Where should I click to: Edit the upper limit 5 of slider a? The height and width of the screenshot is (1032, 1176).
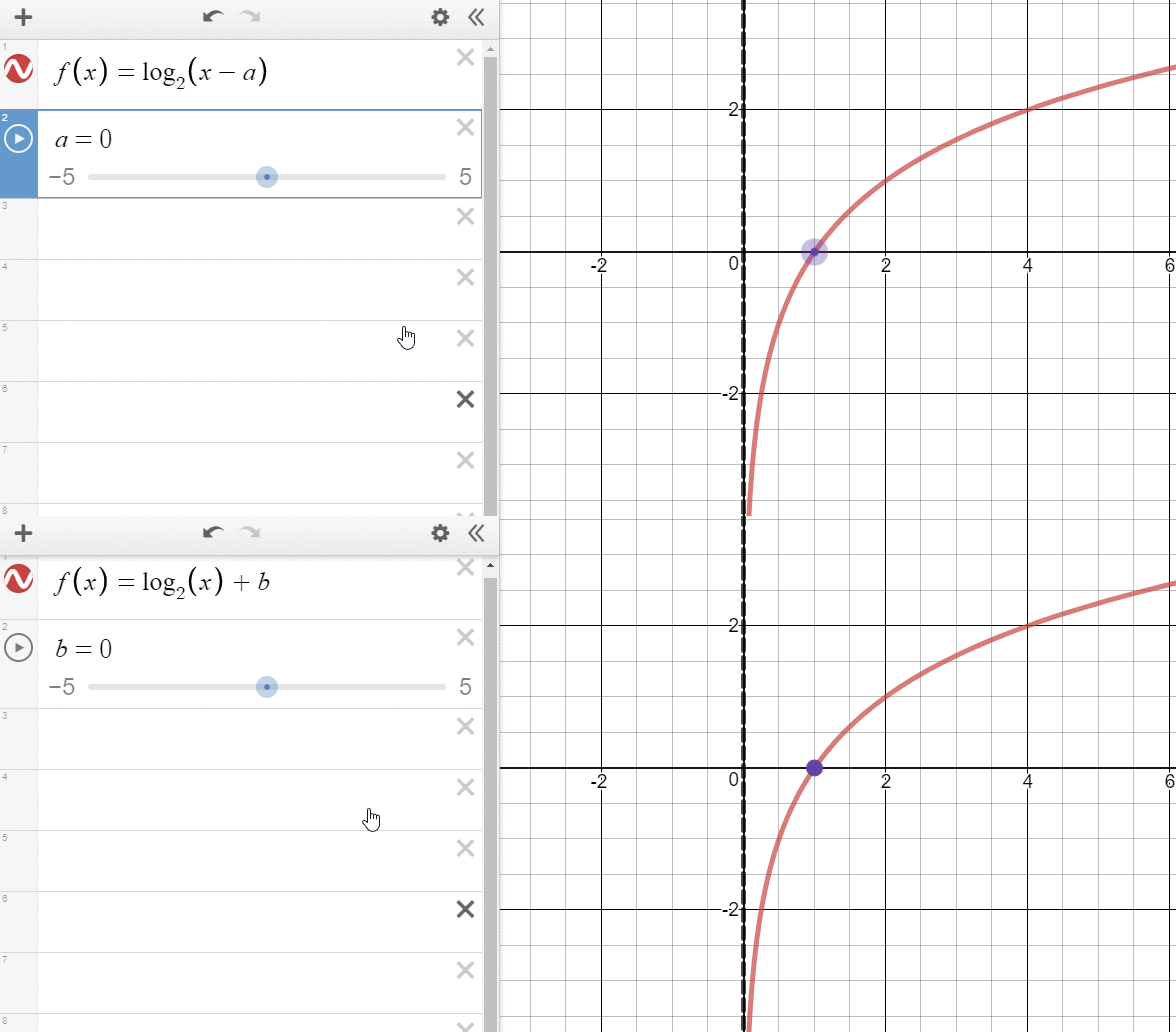[x=465, y=177]
